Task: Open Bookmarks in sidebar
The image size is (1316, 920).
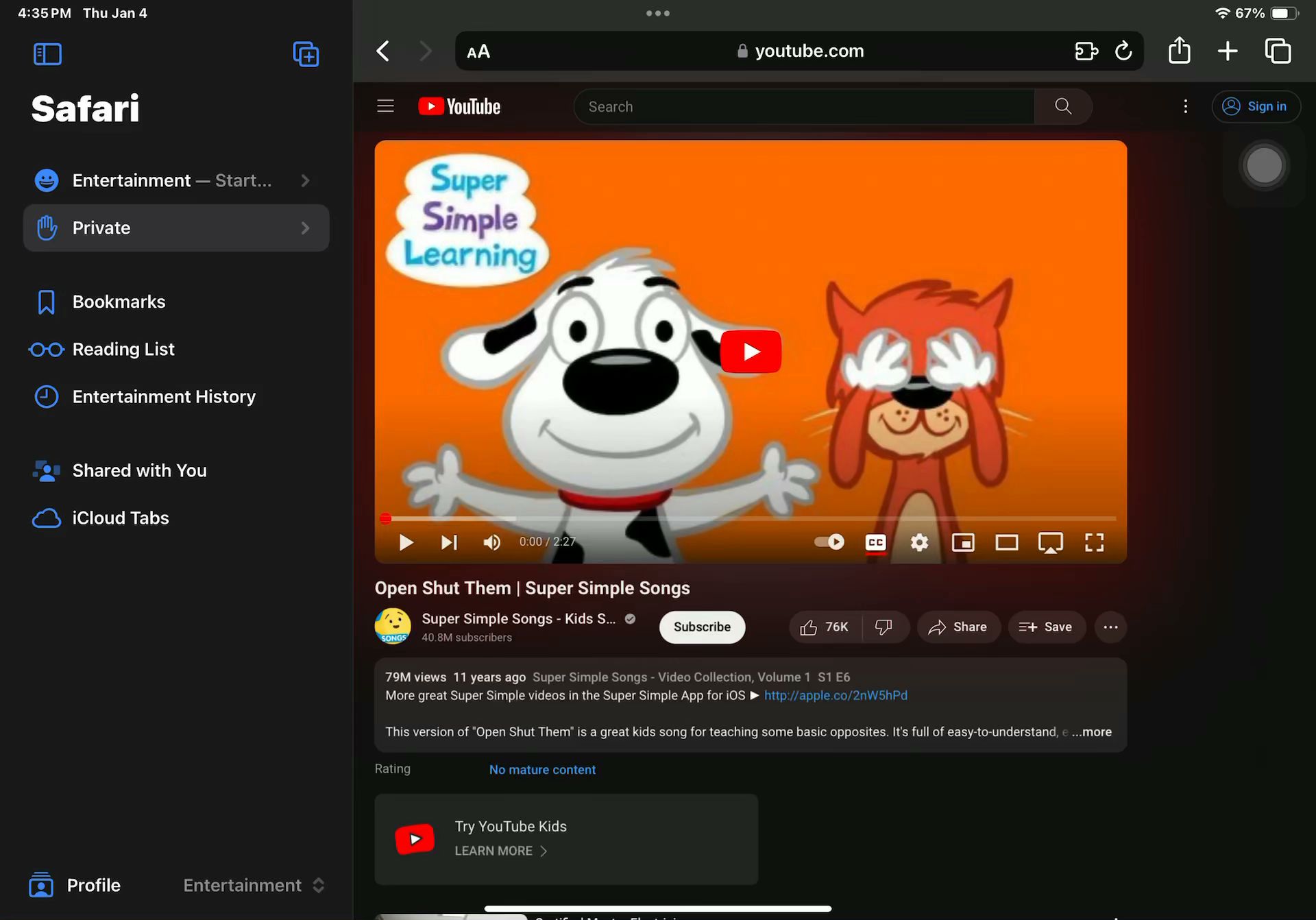Action: click(119, 302)
